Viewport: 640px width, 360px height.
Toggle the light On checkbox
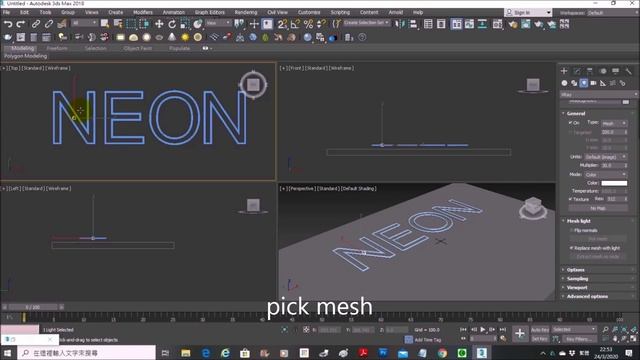[x=570, y=122]
